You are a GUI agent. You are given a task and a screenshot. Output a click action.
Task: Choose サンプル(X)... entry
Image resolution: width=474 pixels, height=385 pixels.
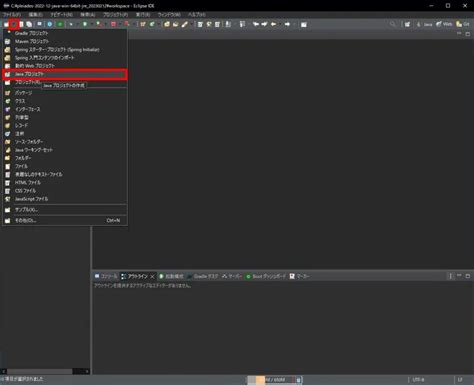point(65,210)
